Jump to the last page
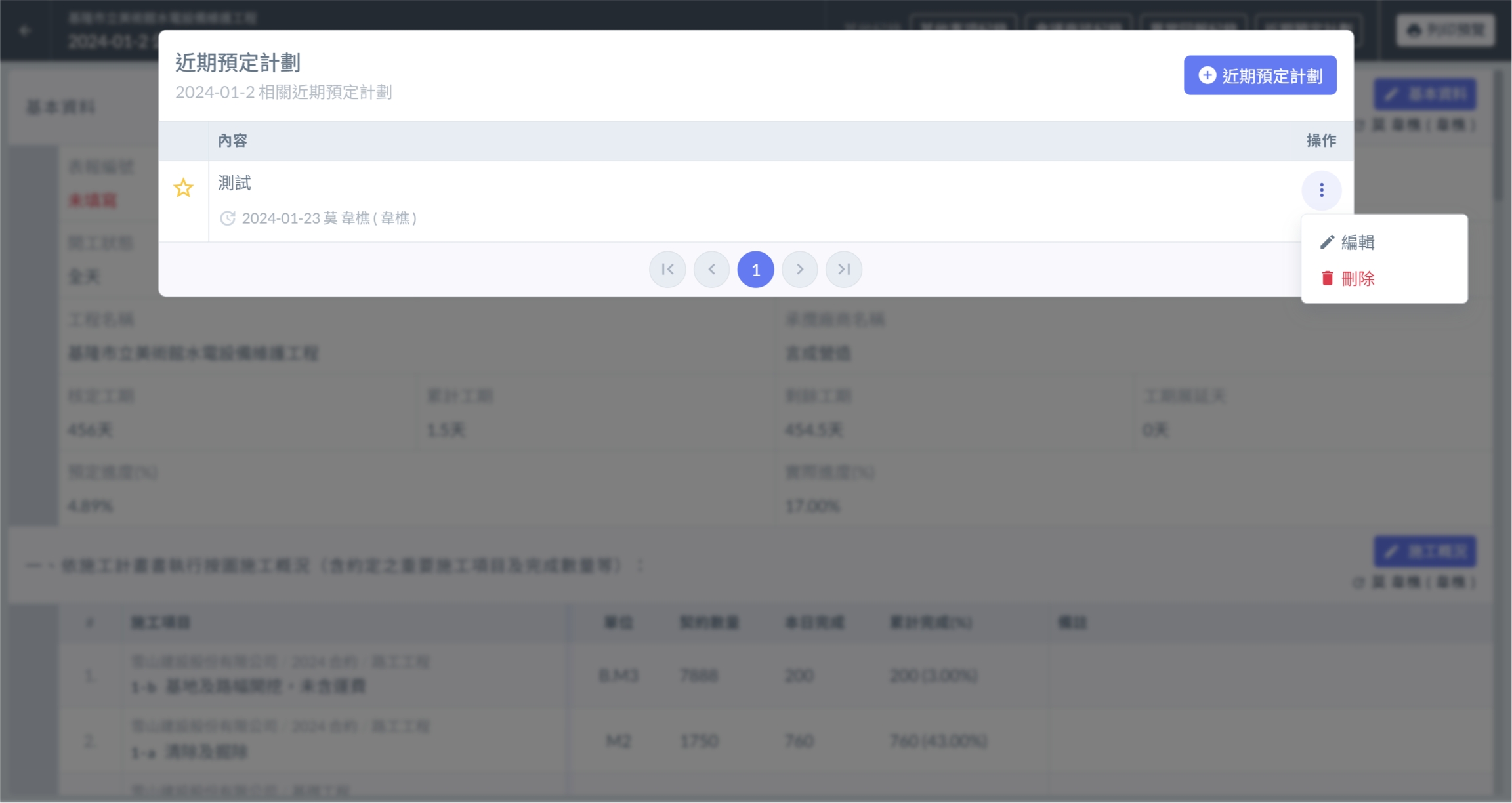The image size is (1512, 803). pos(843,270)
